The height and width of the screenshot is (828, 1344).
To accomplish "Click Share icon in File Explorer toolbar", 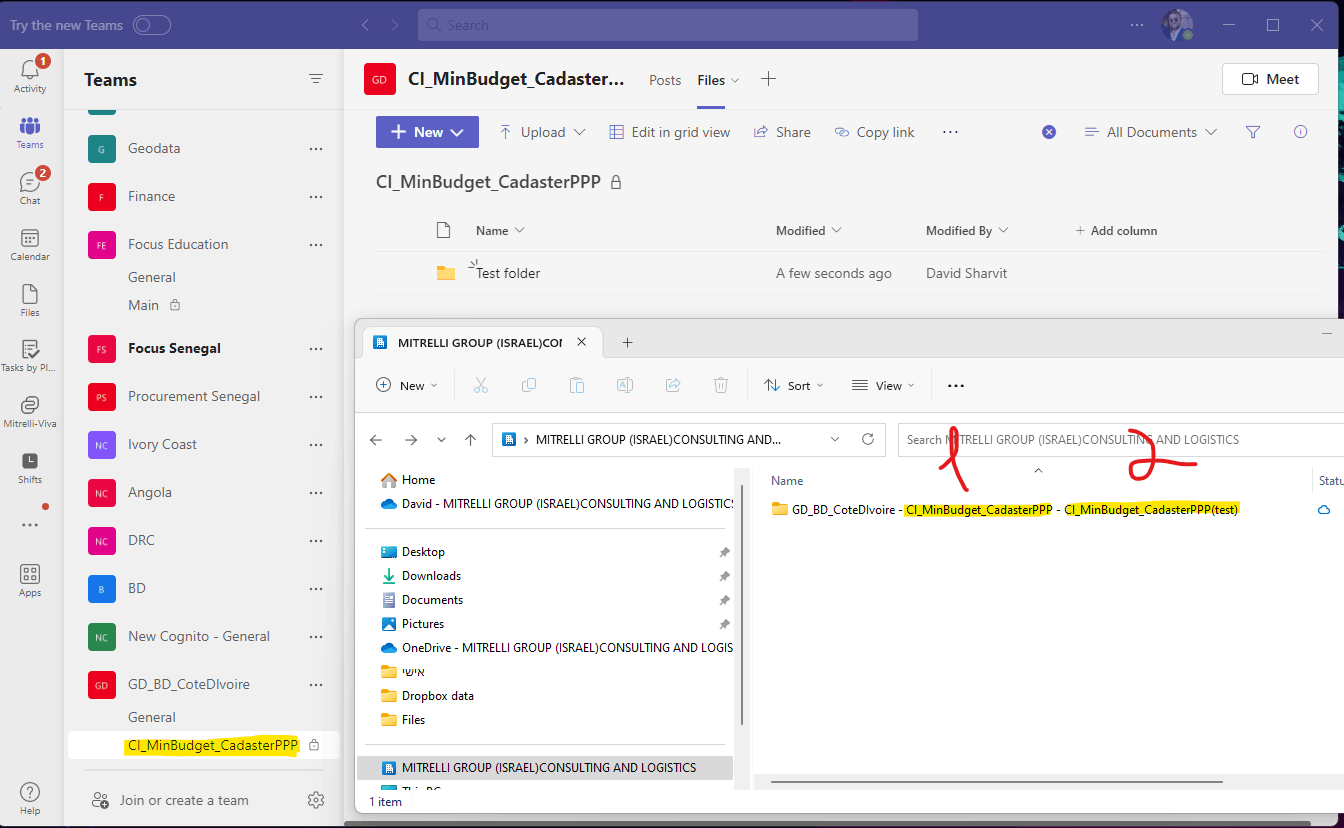I will pos(673,385).
